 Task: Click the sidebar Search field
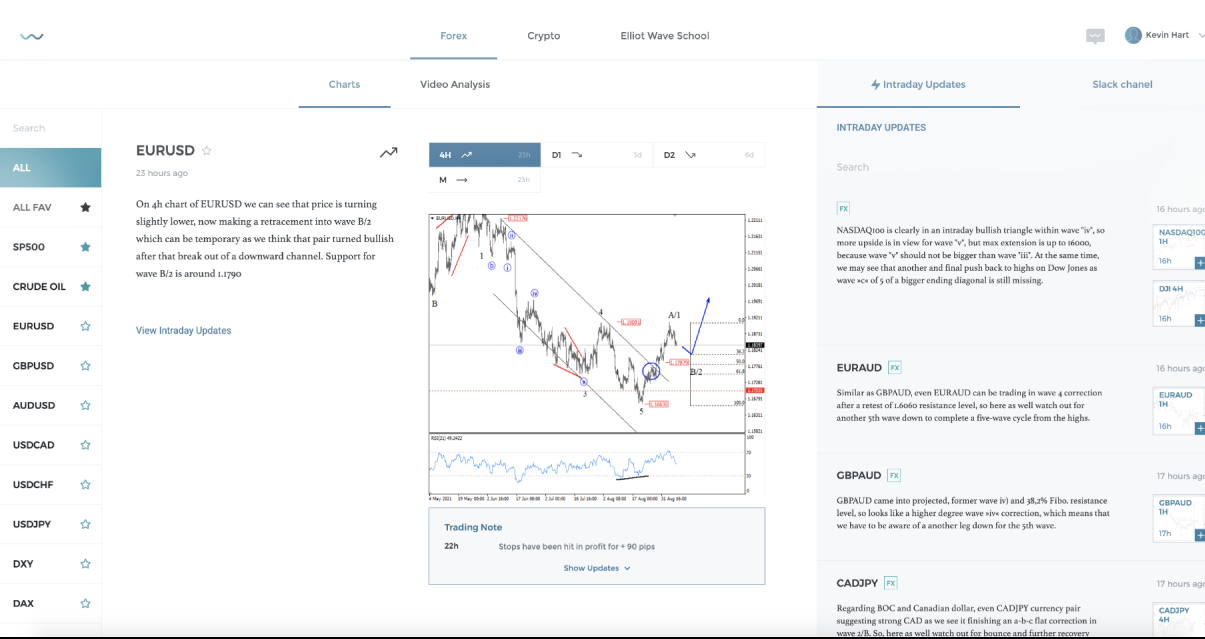50,128
